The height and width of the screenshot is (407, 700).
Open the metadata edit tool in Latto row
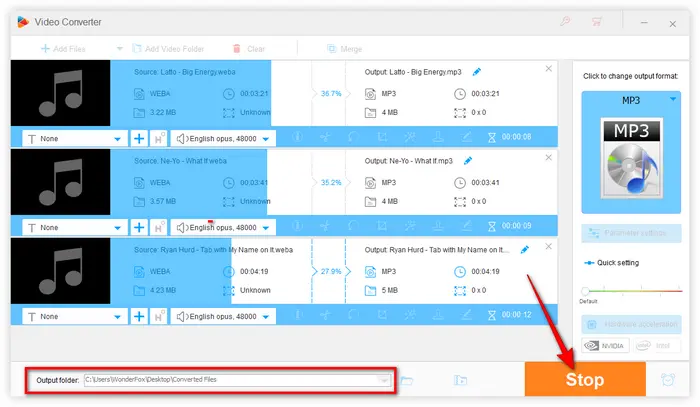click(467, 137)
